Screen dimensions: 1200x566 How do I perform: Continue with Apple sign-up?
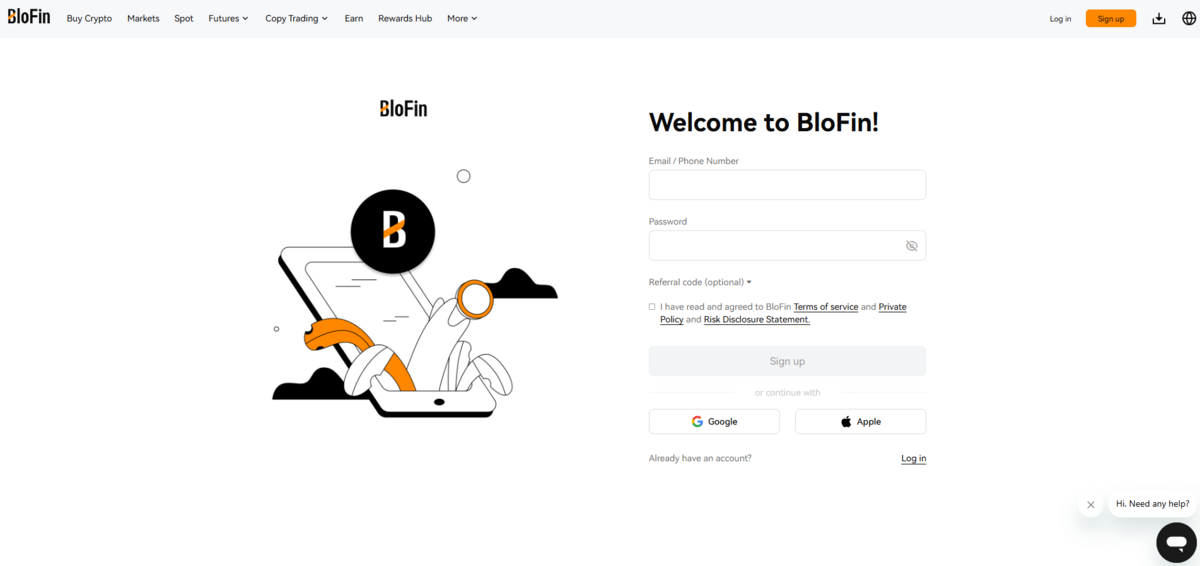(x=860, y=422)
